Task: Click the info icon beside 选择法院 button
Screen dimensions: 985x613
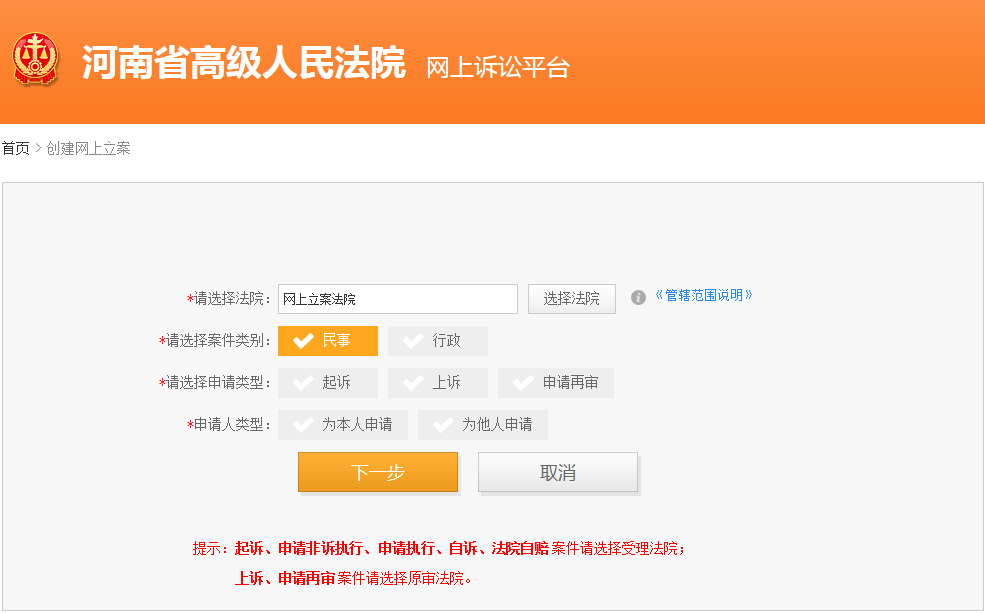Action: (638, 298)
